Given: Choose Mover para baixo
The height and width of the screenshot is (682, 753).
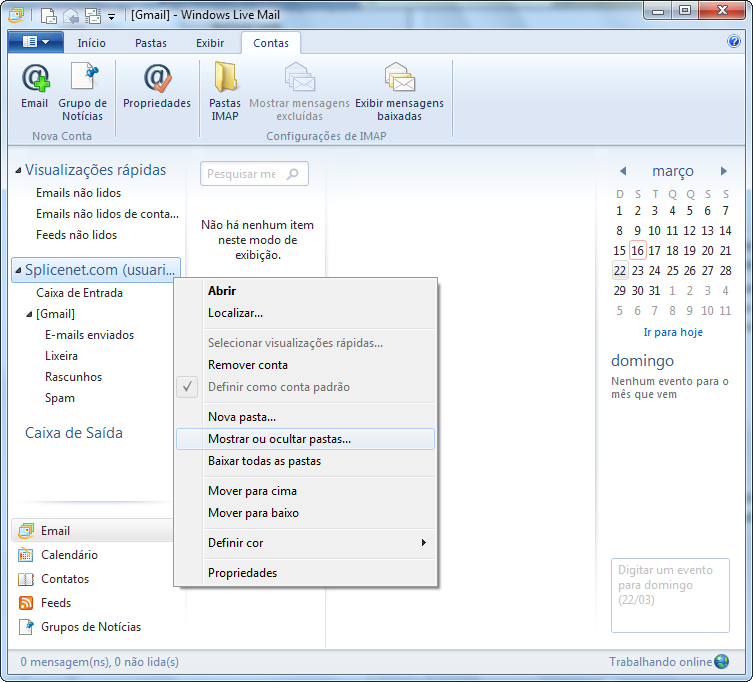Looking at the screenshot, I should (305, 513).
